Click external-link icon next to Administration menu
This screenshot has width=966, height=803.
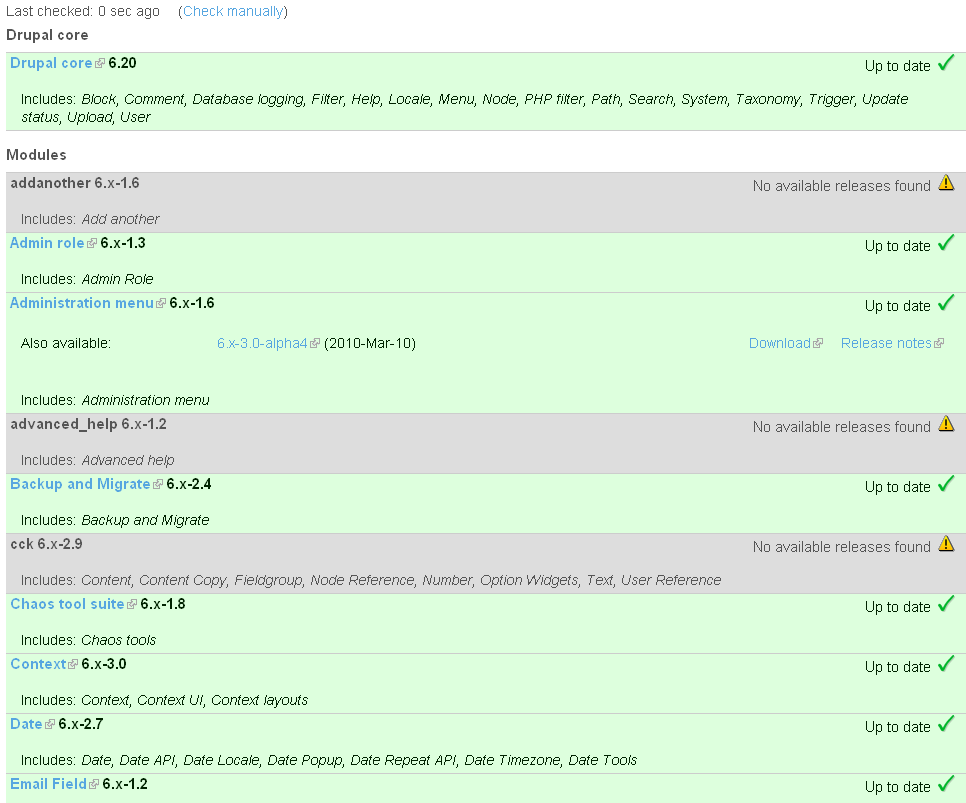click(161, 304)
